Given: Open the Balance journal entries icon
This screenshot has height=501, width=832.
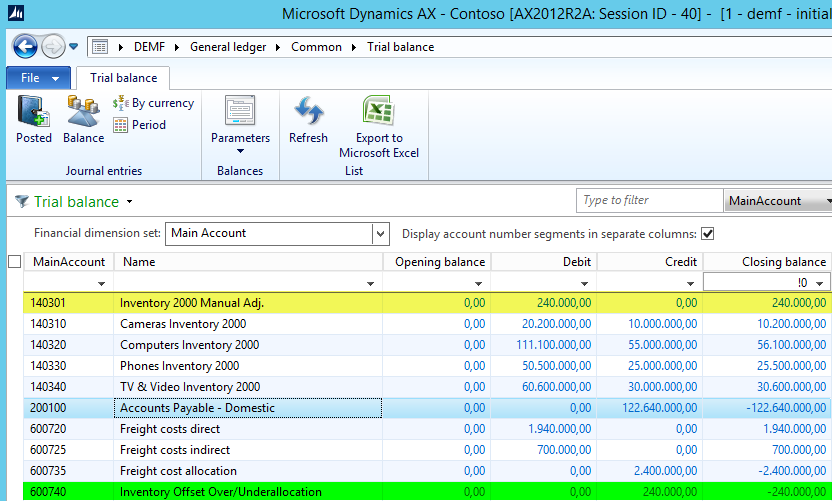Looking at the screenshot, I should click(83, 119).
